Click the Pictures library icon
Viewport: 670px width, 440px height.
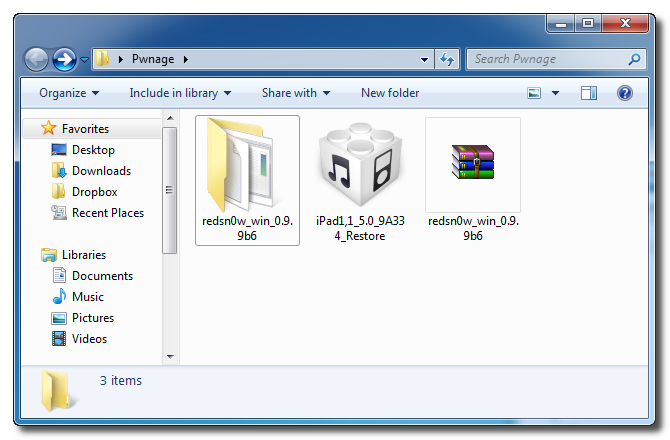click(x=59, y=318)
